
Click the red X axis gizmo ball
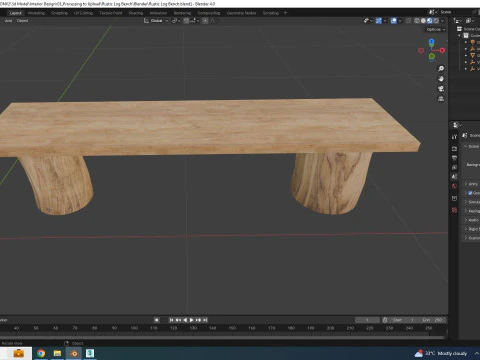442,50
